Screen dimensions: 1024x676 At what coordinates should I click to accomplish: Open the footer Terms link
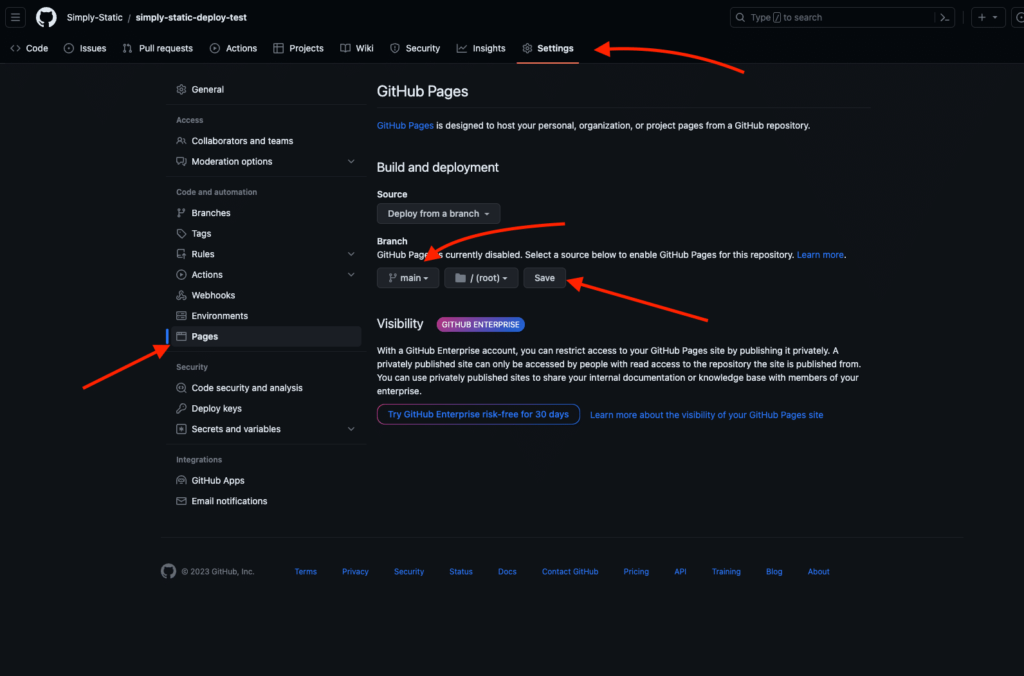tap(305, 571)
